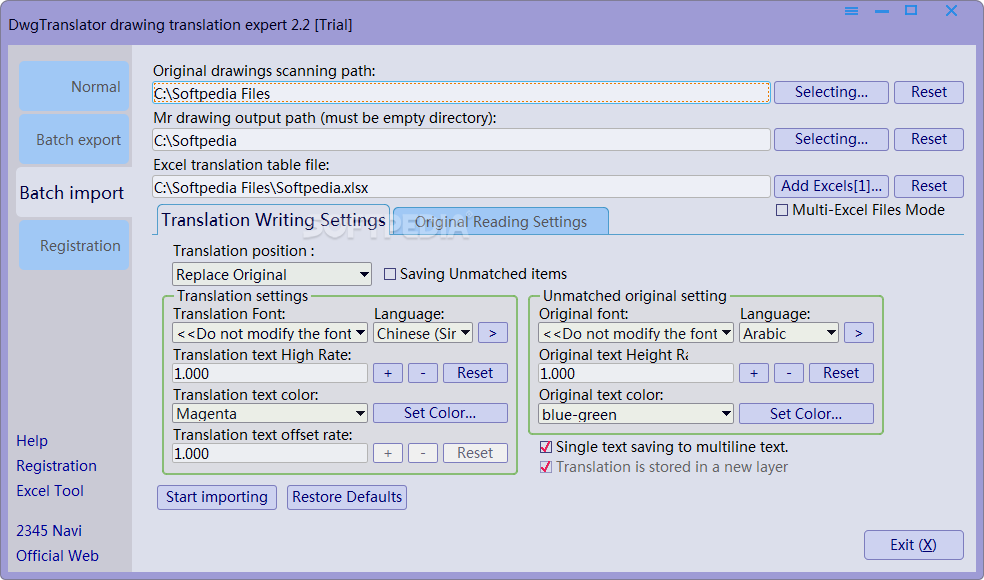Image resolution: width=984 pixels, height=580 pixels.
Task: Click the Original text Height Rate field
Action: click(636, 373)
